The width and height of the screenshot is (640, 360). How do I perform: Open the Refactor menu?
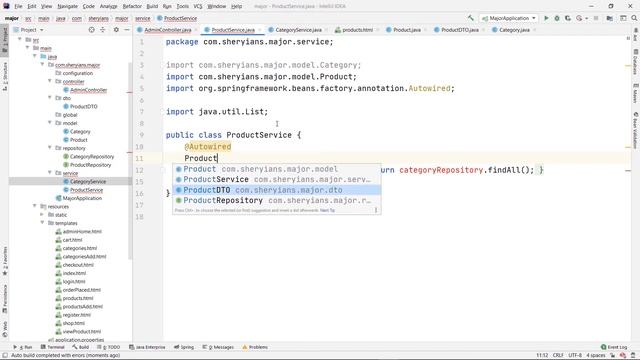[x=132, y=6]
